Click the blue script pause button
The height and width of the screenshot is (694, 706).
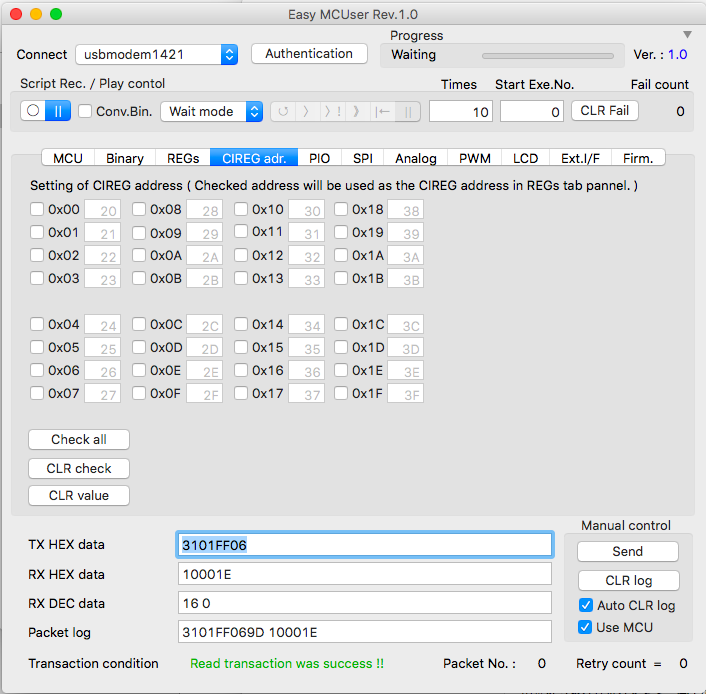[x=58, y=111]
